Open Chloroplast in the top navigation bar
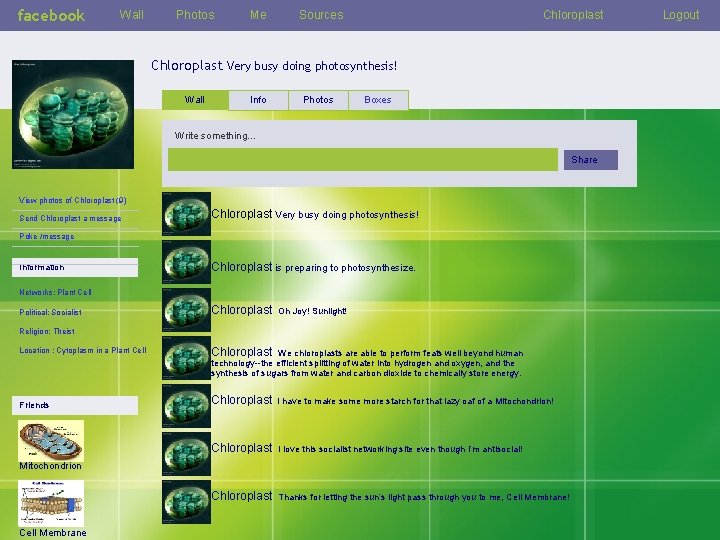Image resolution: width=720 pixels, height=540 pixels. (573, 15)
